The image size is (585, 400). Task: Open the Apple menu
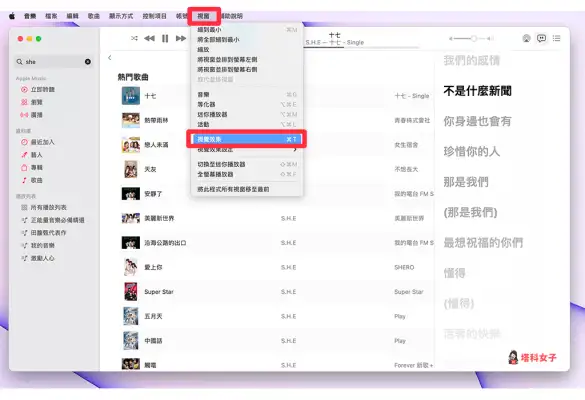(x=12, y=16)
